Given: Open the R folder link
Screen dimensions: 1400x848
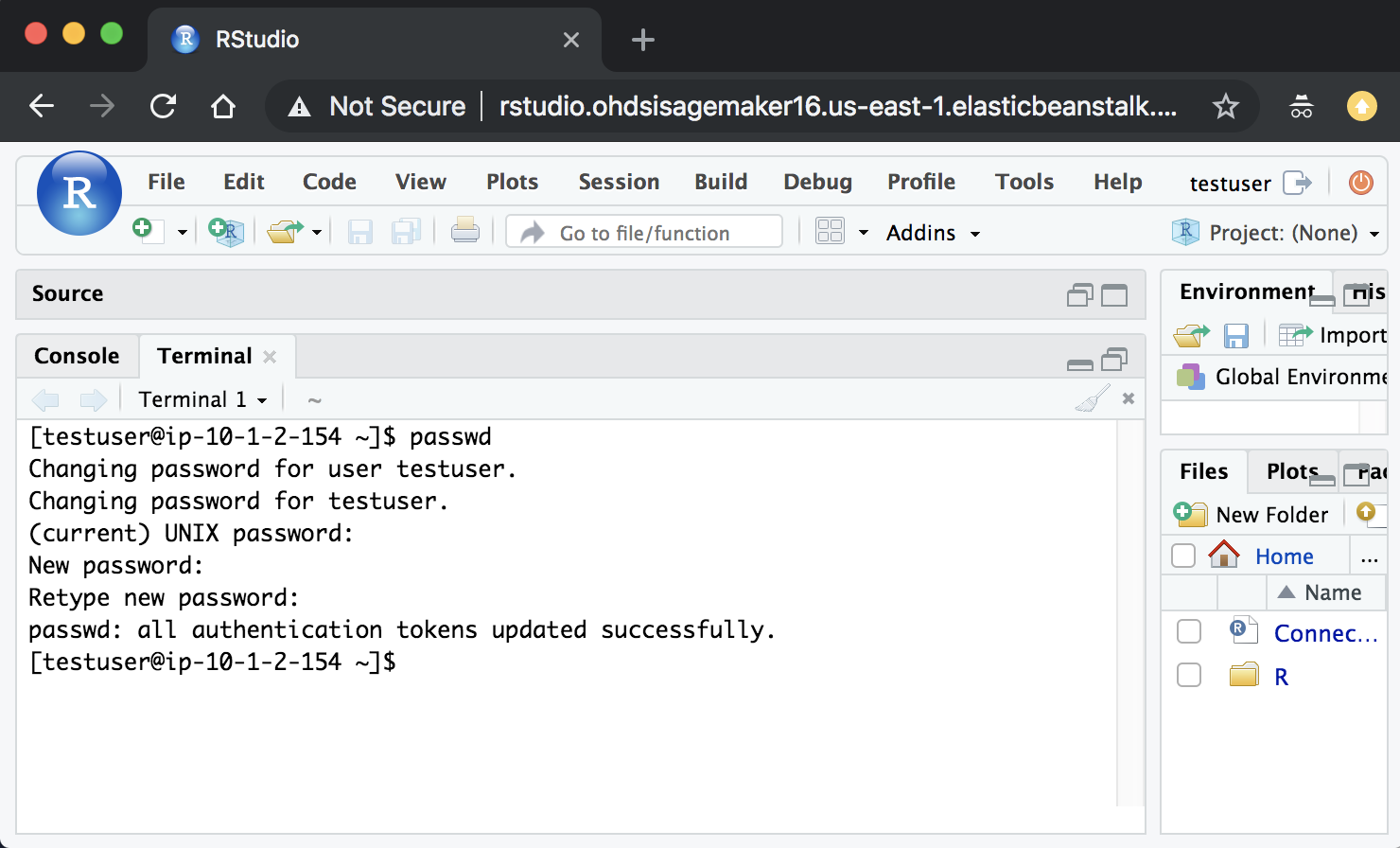Looking at the screenshot, I should (x=1281, y=677).
